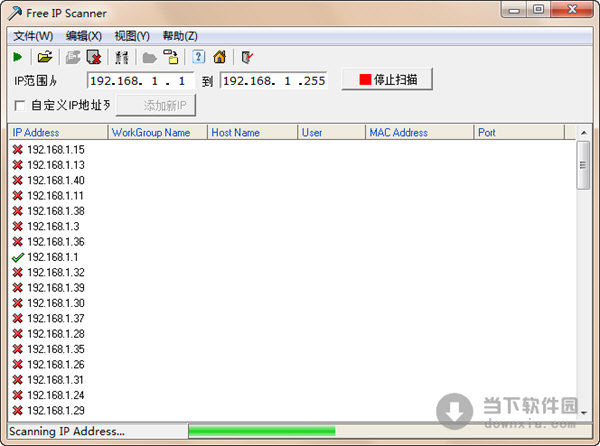Image resolution: width=600 pixels, height=446 pixels.
Task: Open the 编辑(X) menu
Action: [84, 36]
